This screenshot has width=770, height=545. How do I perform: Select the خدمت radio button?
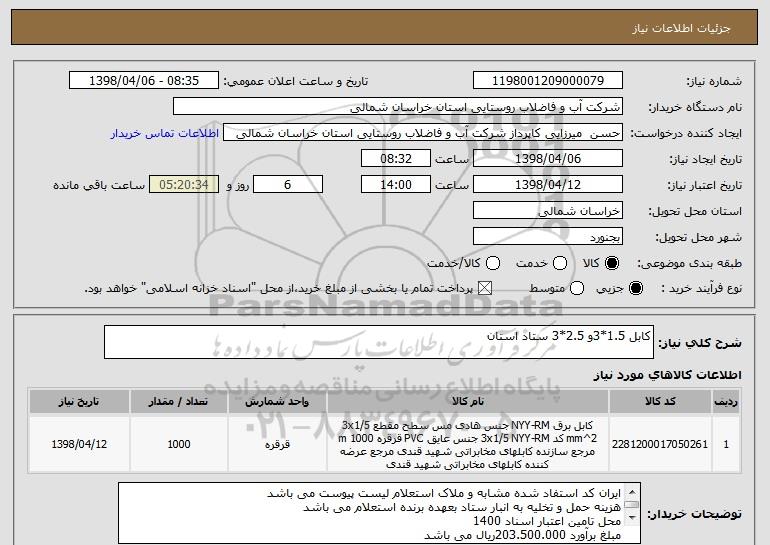coord(560,263)
